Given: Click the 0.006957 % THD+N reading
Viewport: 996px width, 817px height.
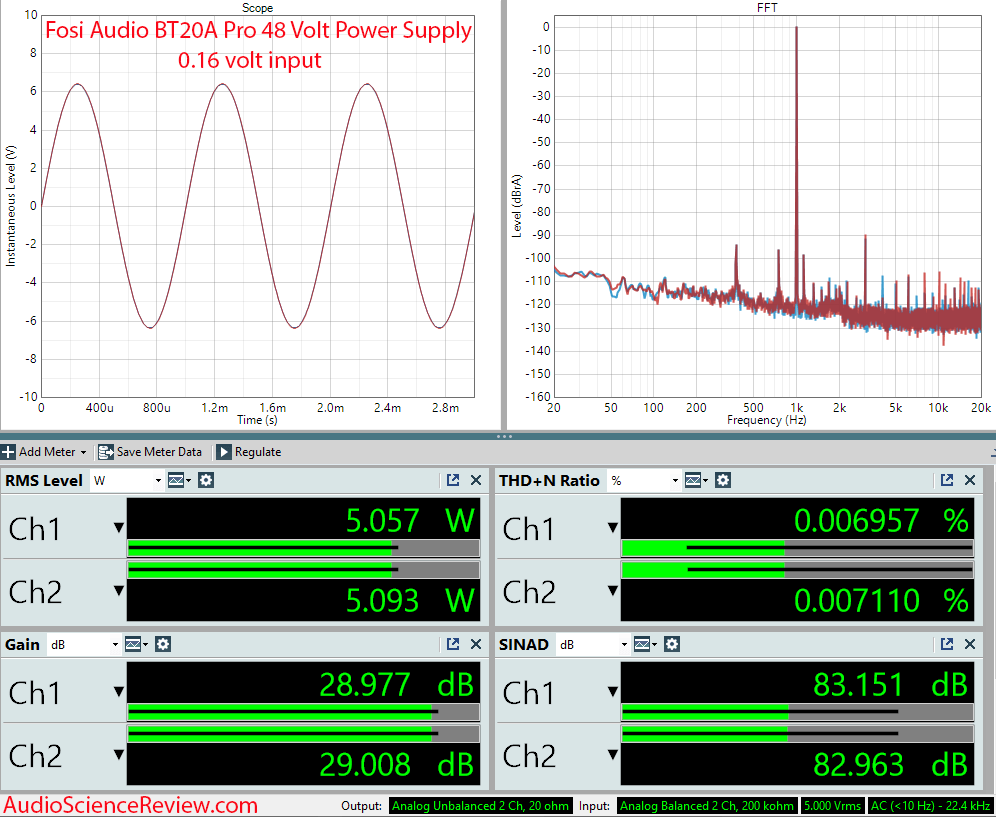Looking at the screenshot, I should [x=882, y=520].
